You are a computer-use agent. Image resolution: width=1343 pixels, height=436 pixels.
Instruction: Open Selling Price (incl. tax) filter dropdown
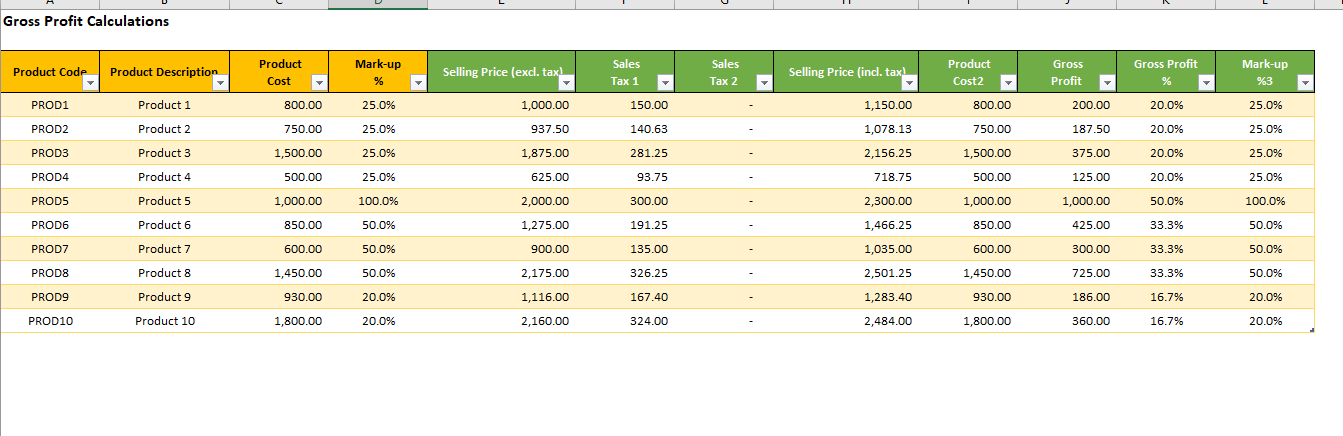pyautogui.click(x=908, y=83)
